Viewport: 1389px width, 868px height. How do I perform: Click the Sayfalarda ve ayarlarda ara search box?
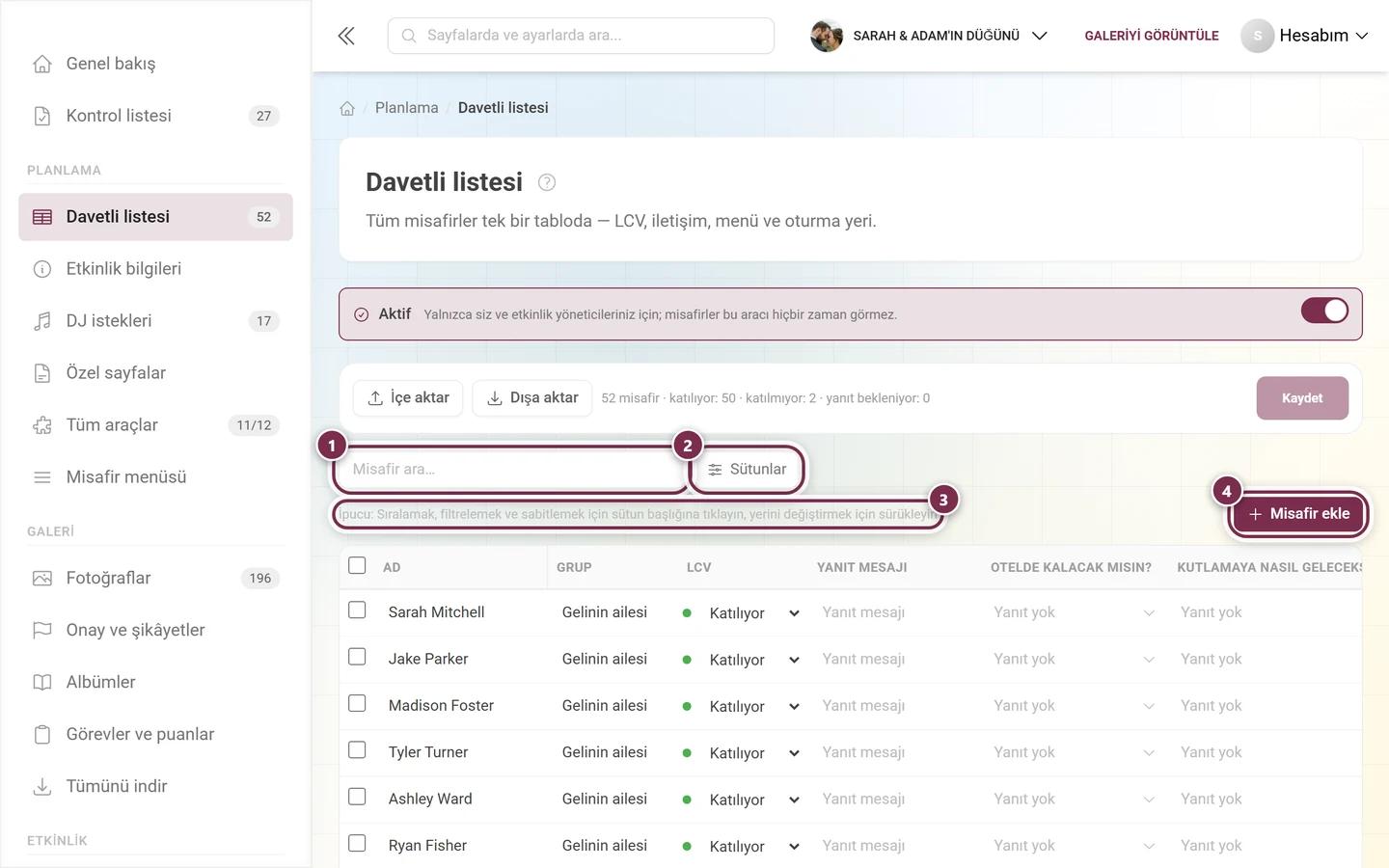point(581,36)
